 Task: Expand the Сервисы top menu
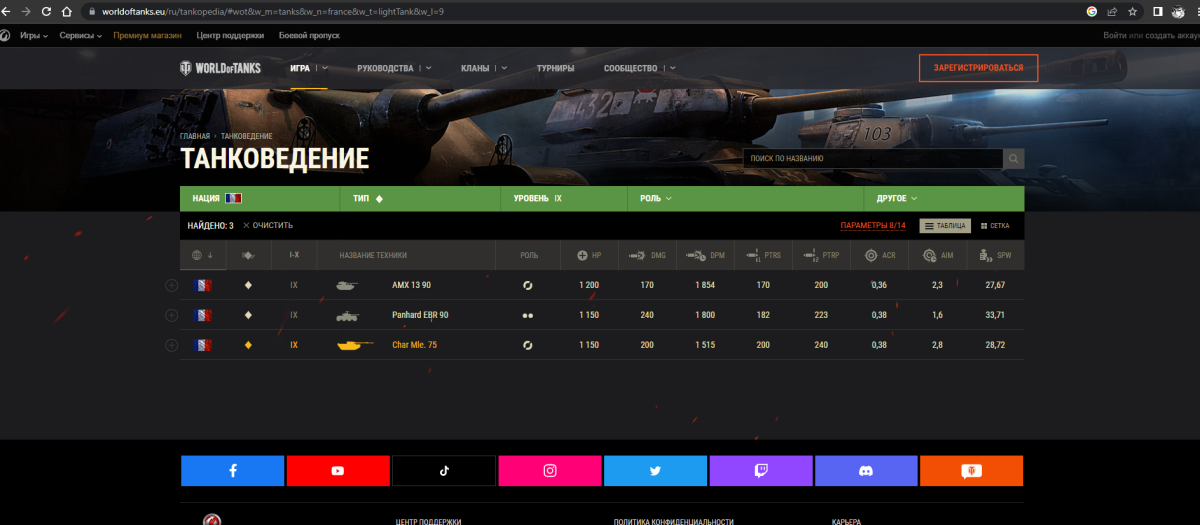(x=80, y=35)
